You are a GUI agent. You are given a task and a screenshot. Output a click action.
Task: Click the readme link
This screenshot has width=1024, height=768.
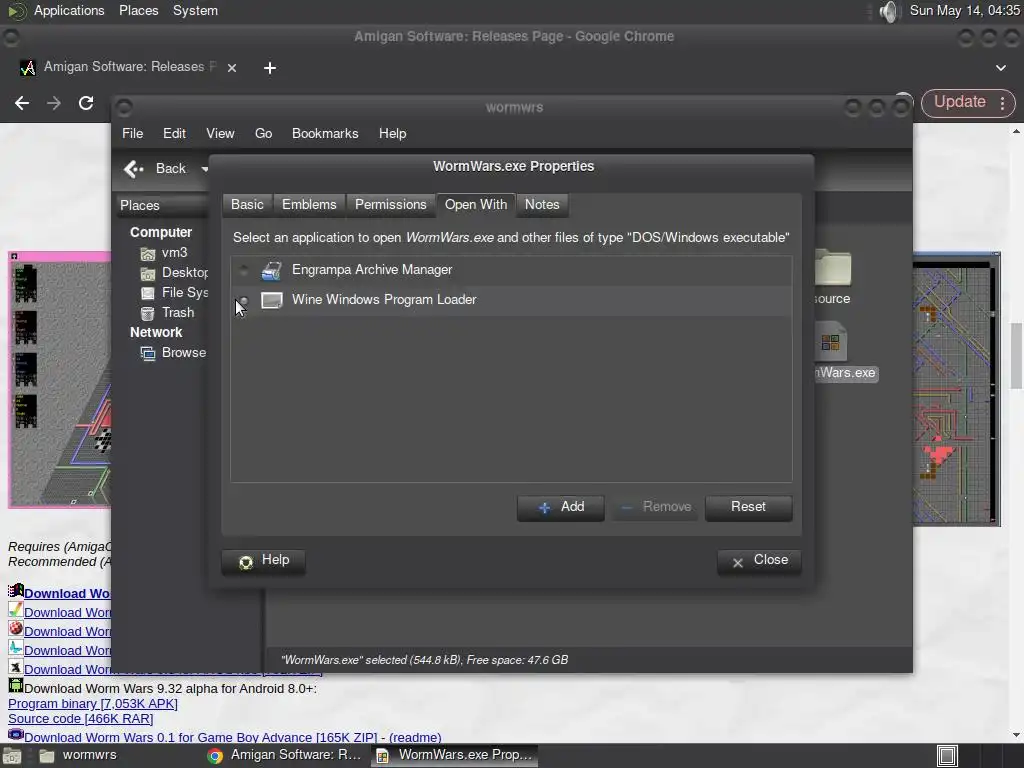[415, 738]
